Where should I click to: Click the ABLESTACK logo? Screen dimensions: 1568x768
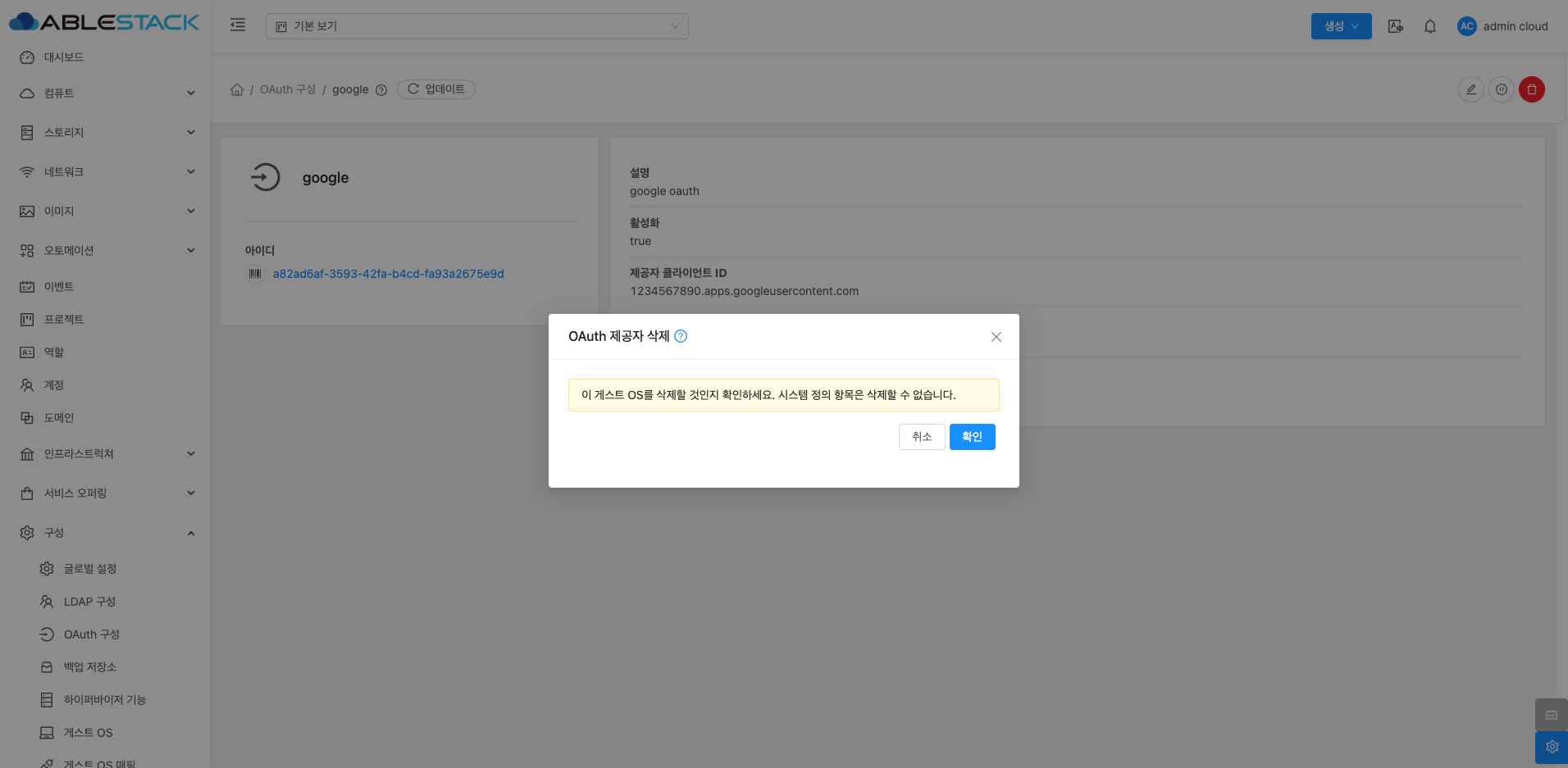[104, 22]
